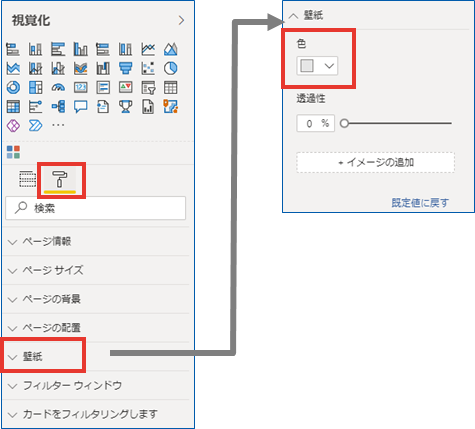This screenshot has width=475, height=429.
Task: Open the 色 color picker dropdown
Action: (x=317, y=66)
